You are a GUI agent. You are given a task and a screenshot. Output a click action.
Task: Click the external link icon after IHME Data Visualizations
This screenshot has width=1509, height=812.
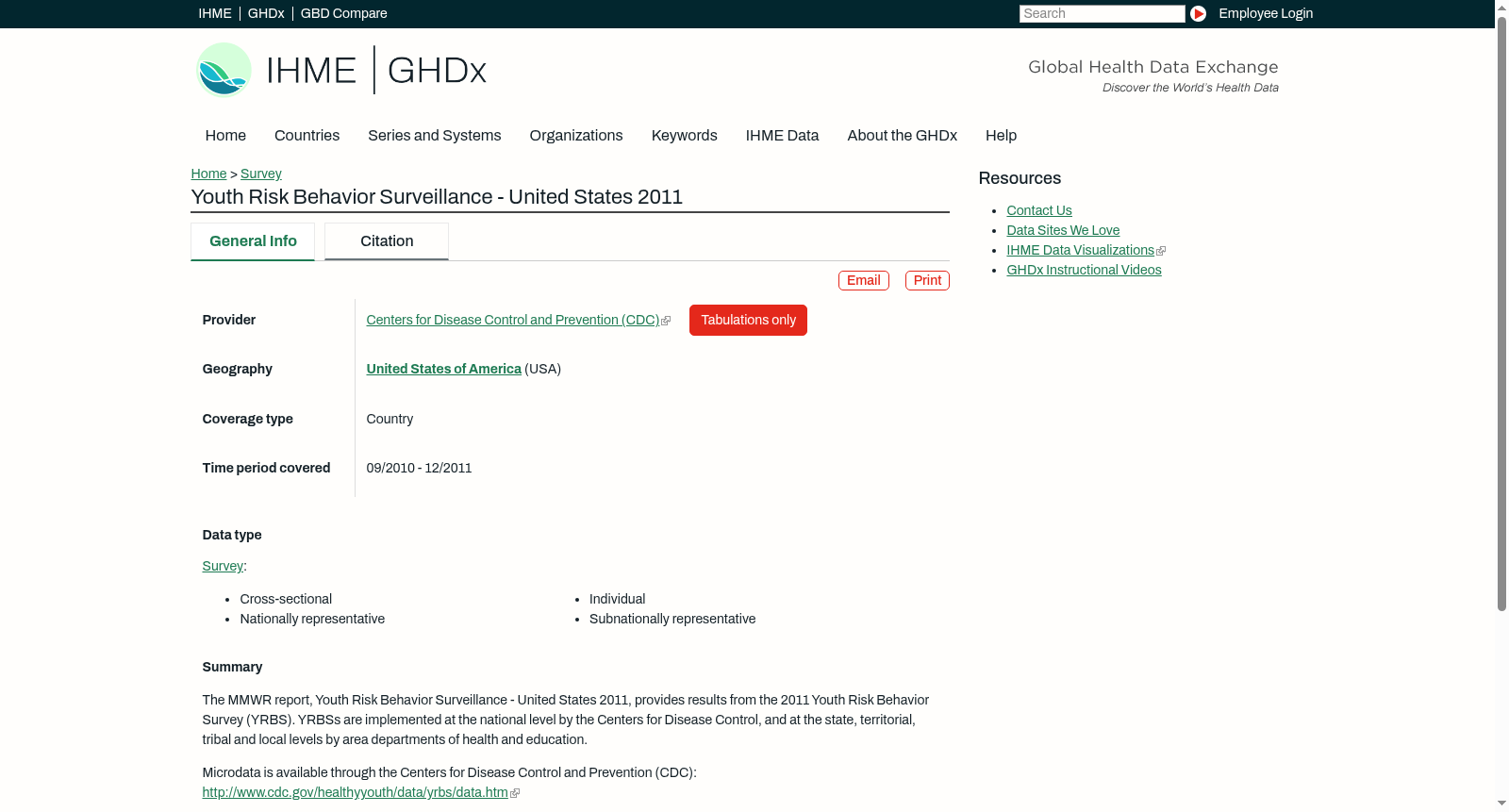point(1161,251)
